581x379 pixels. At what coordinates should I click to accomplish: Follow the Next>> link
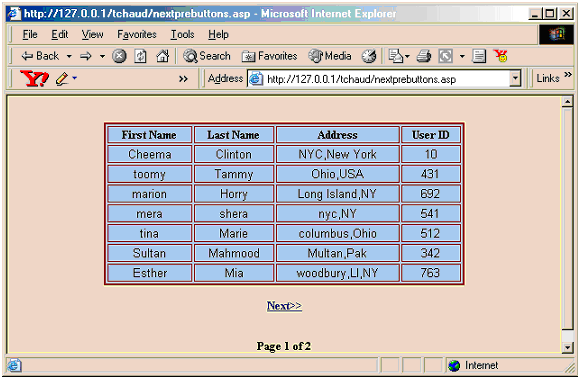pos(284,306)
